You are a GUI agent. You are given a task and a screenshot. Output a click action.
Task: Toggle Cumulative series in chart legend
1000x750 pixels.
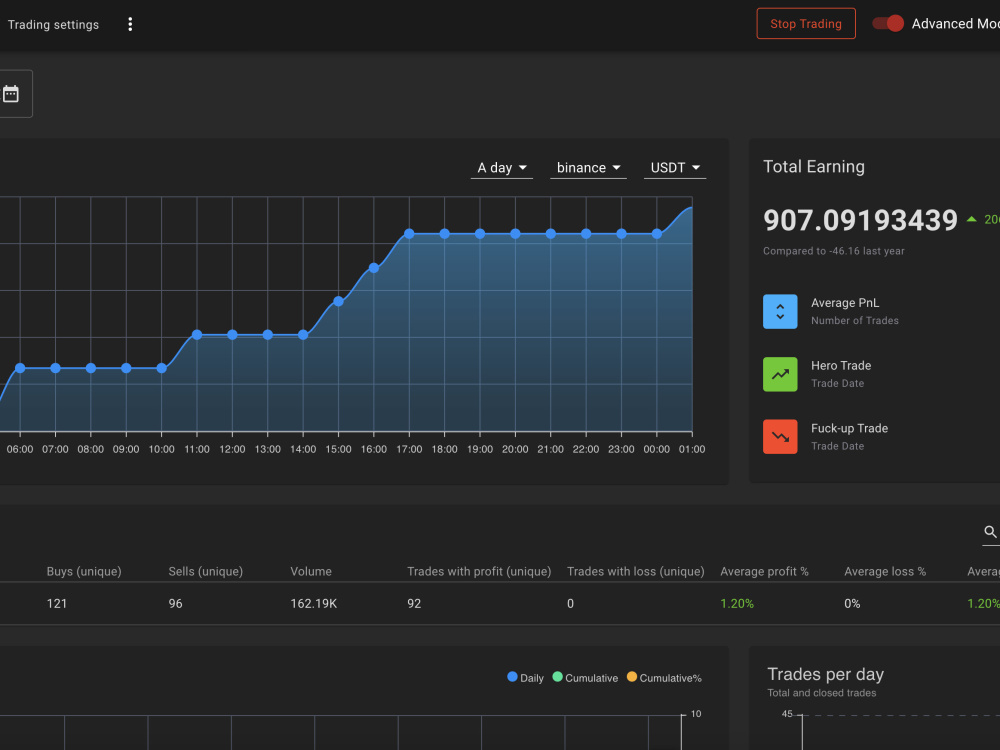pos(585,677)
